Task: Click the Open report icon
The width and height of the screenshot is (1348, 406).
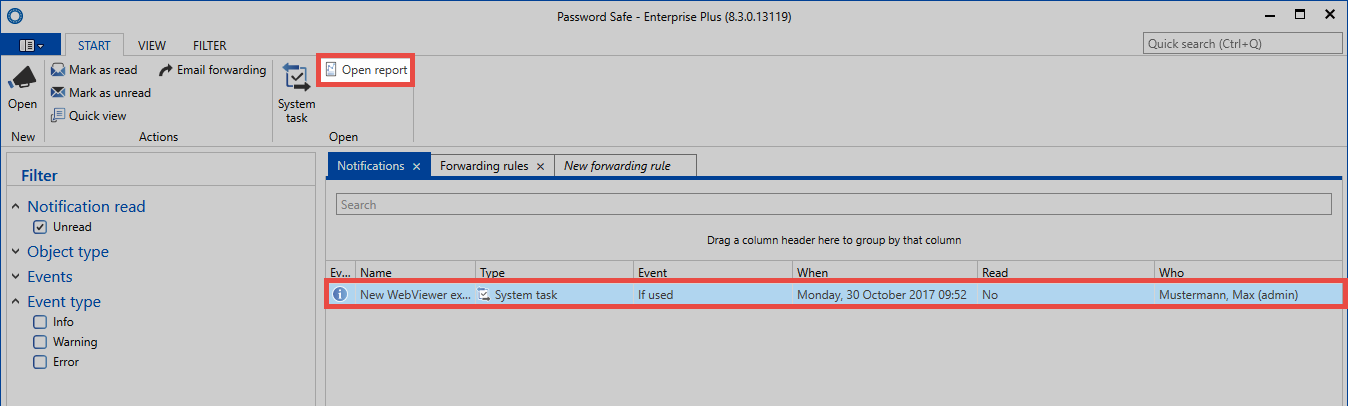Action: click(x=331, y=70)
